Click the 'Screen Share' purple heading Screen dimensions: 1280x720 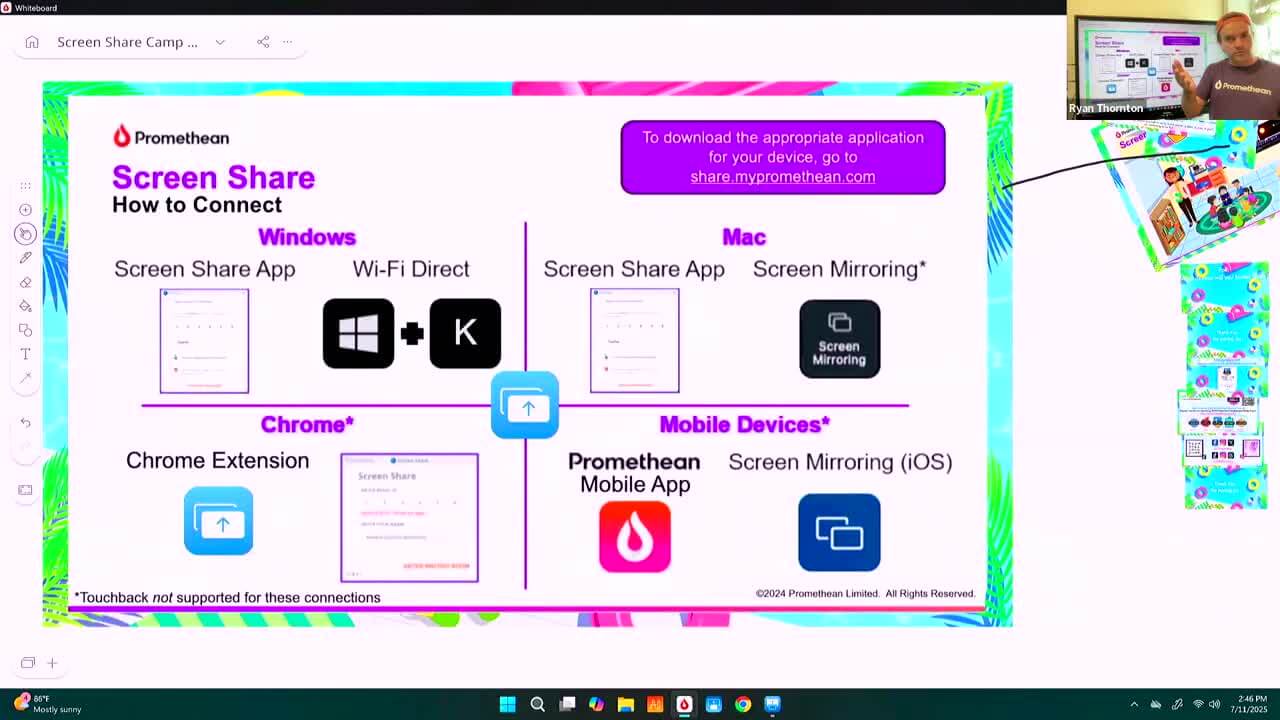[x=213, y=178]
